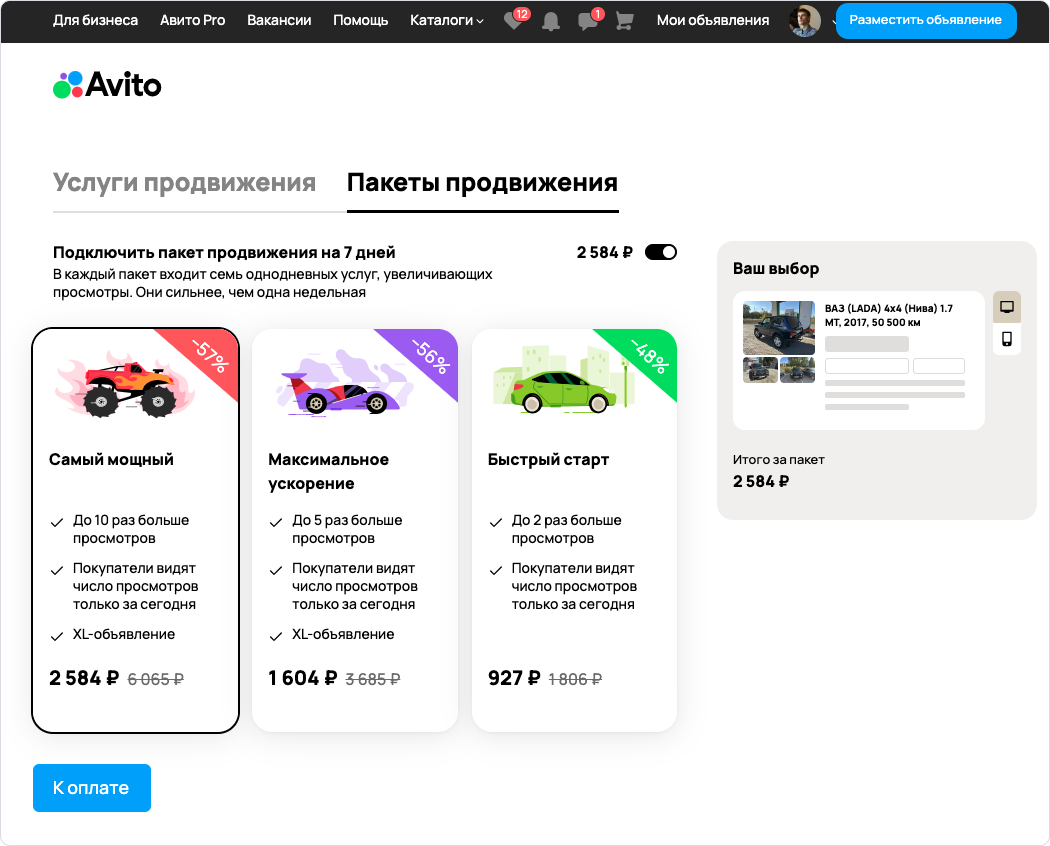Click the second small Niva photo thumbnail
This screenshot has width=1050, height=846.
click(x=798, y=370)
